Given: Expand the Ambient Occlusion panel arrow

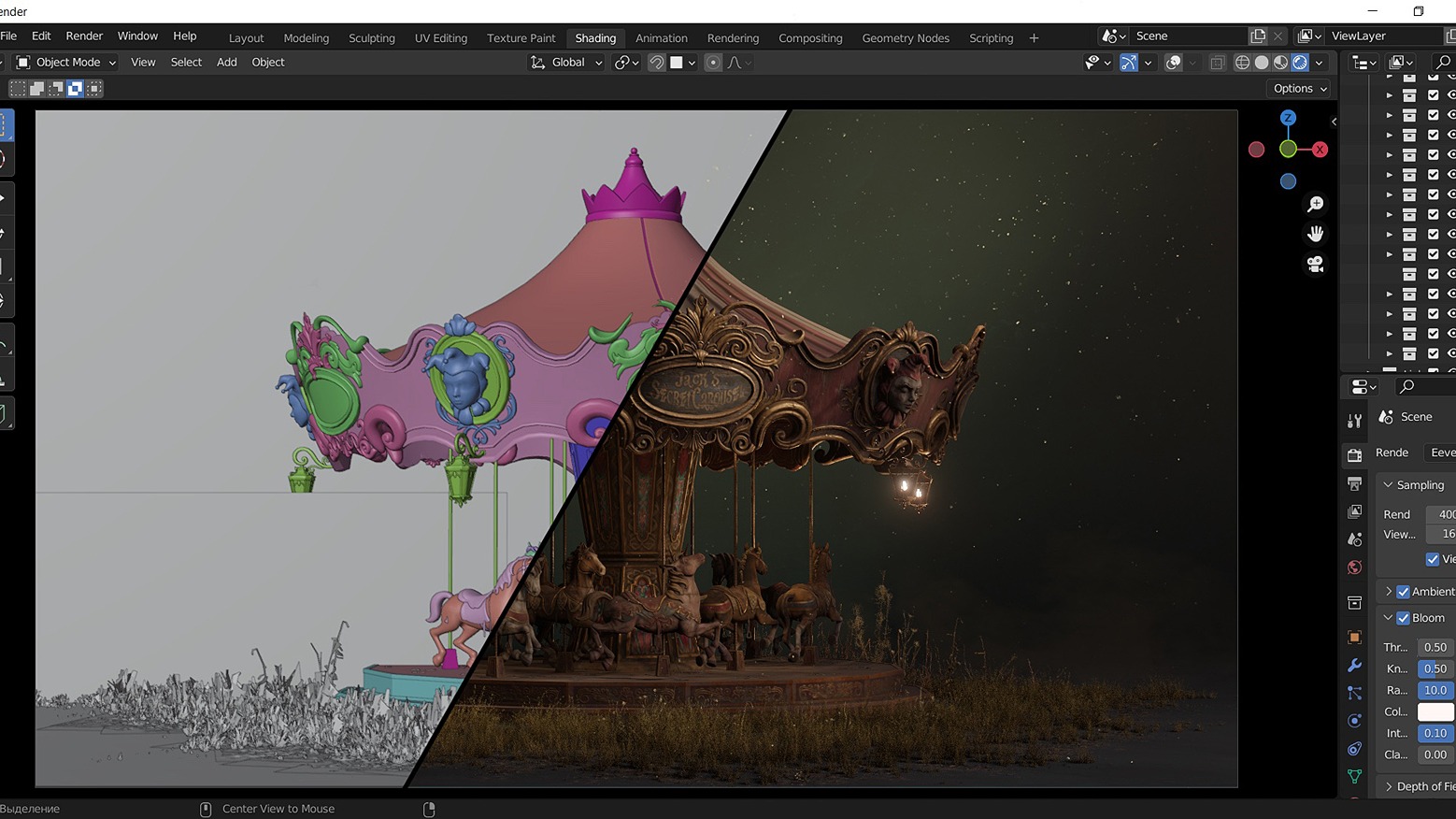Looking at the screenshot, I should click(x=1389, y=592).
